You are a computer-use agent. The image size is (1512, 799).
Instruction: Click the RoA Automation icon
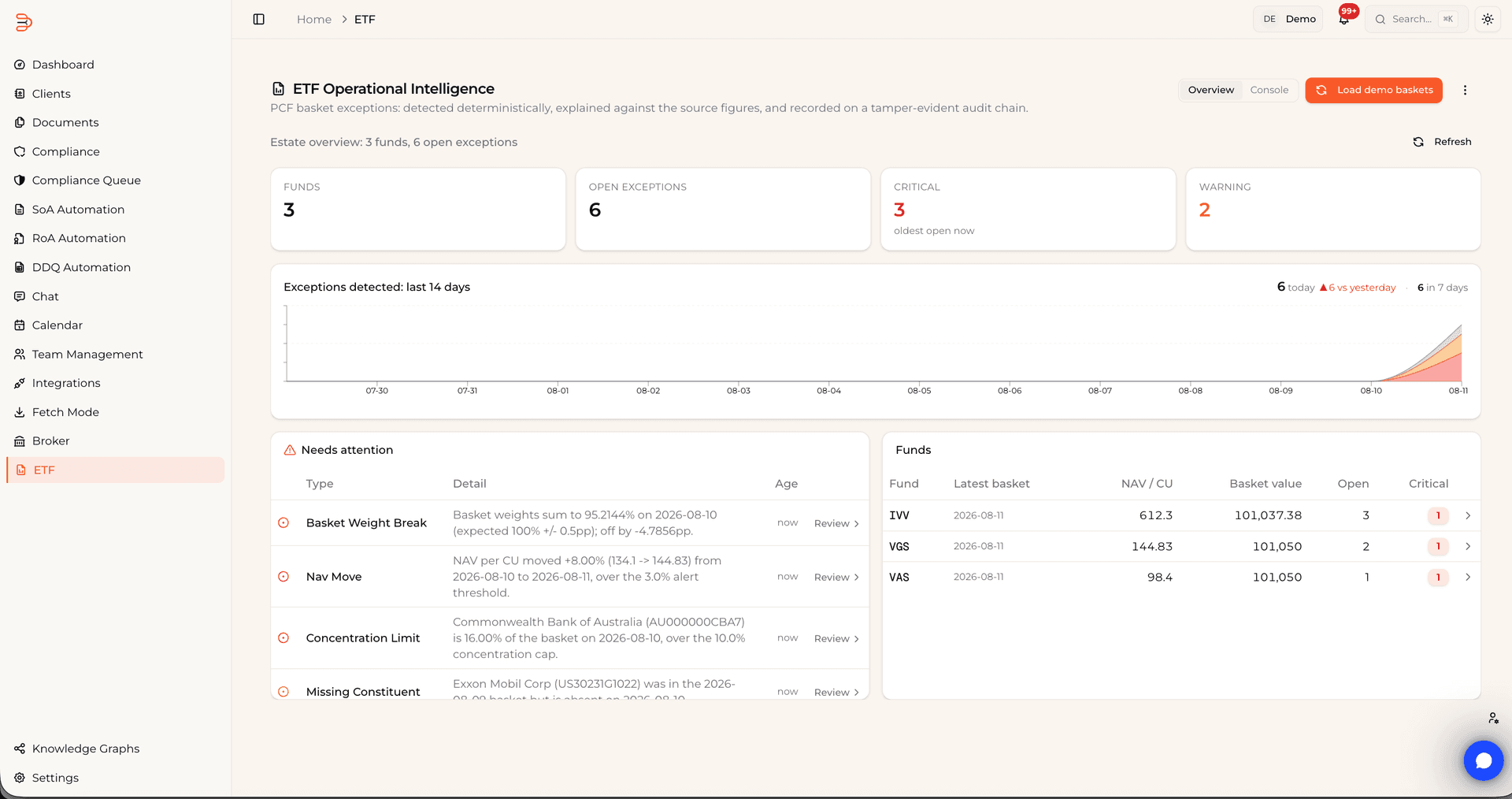pyautogui.click(x=20, y=238)
